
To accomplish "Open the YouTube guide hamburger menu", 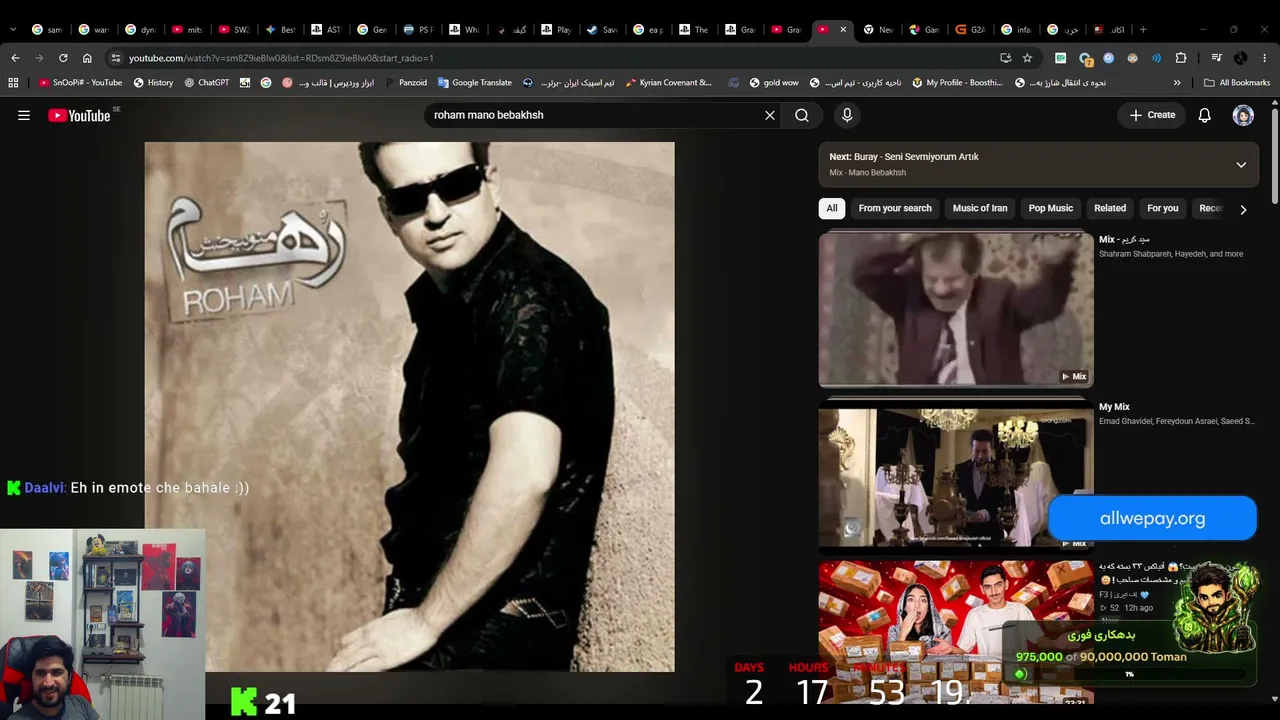I will coord(24,115).
